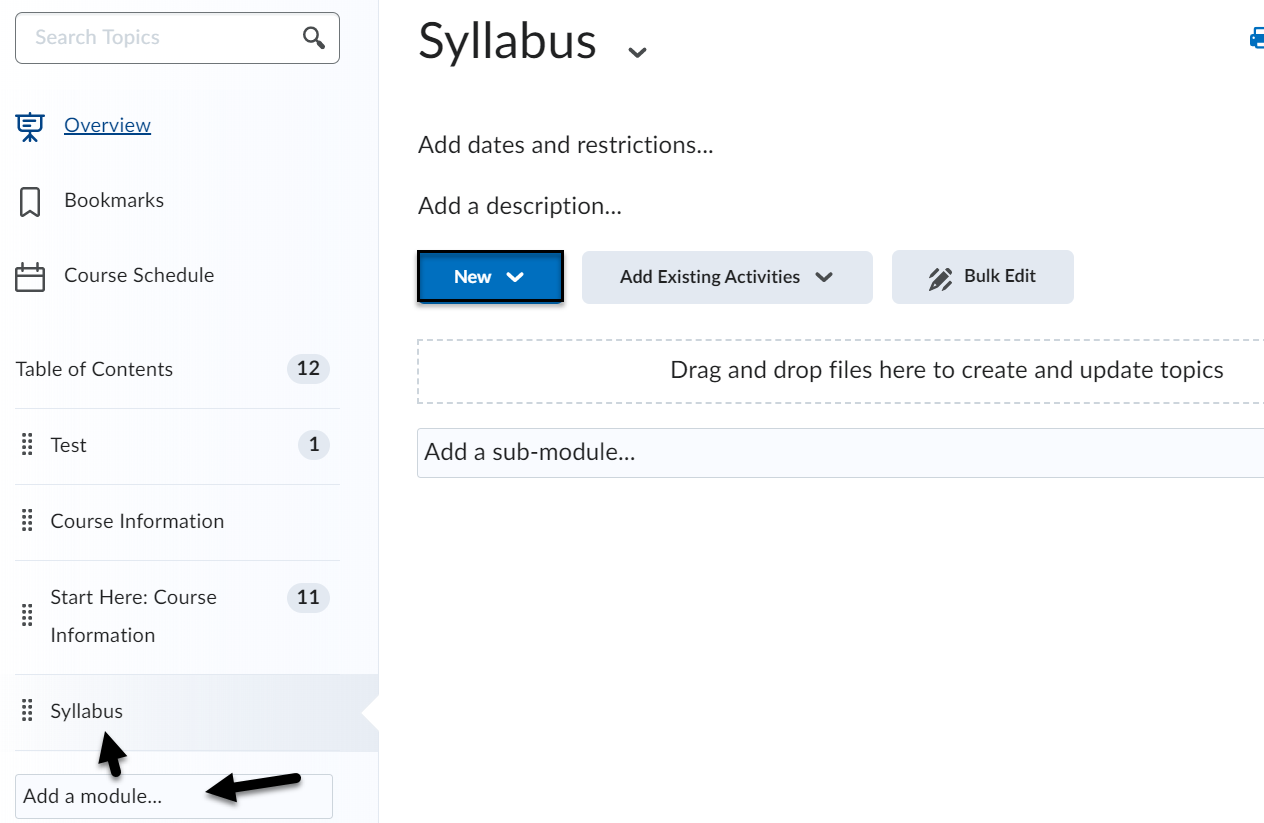
Task: Click the drag handle beside Course Information
Action: pos(27,521)
